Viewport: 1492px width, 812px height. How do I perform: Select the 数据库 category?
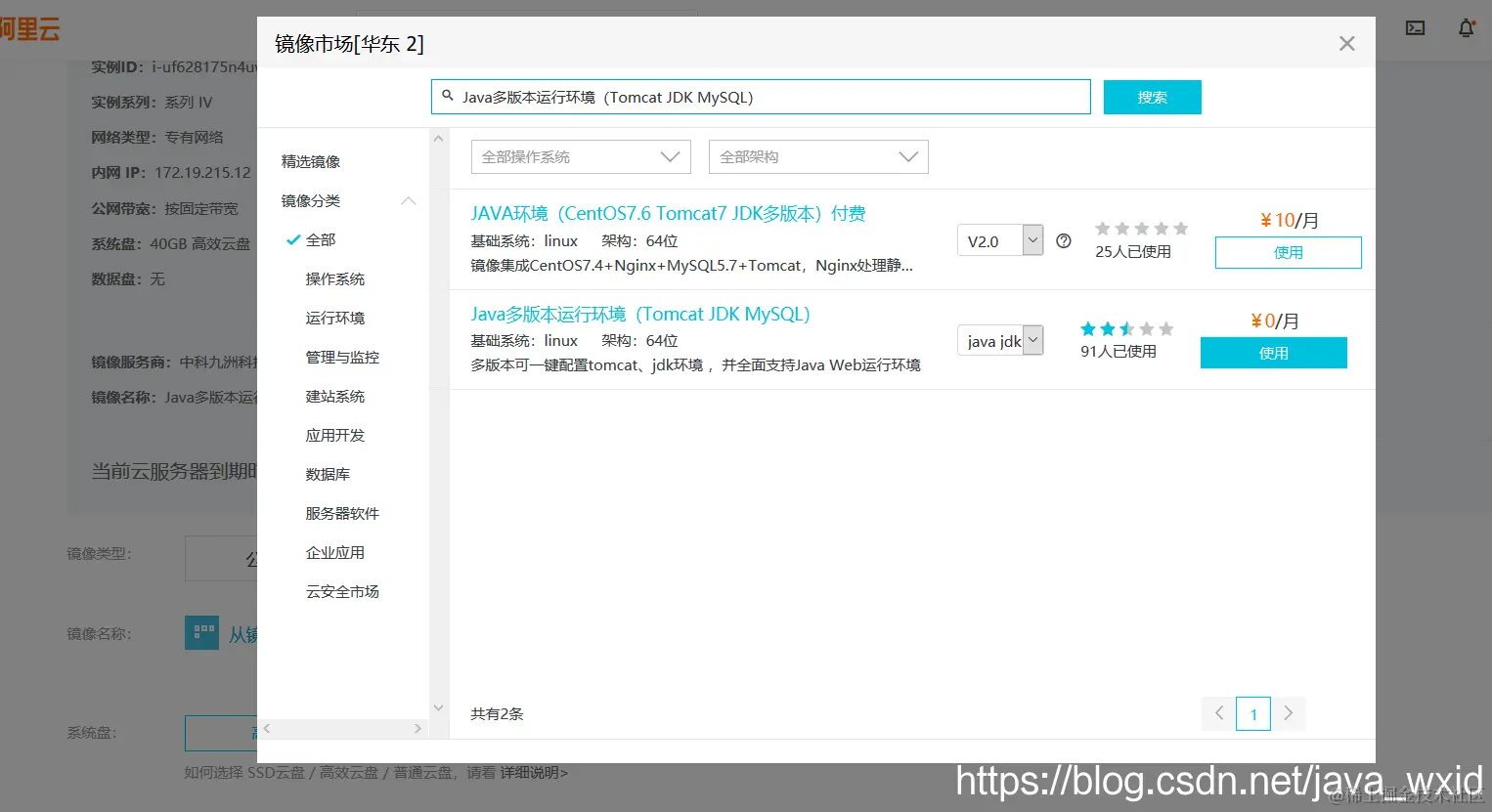[328, 474]
